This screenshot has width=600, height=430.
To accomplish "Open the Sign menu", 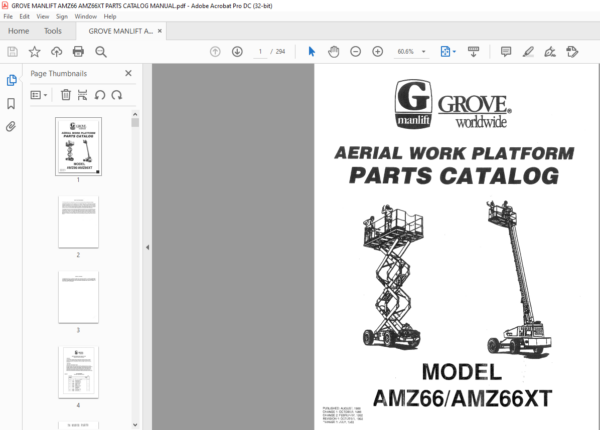I will pyautogui.click(x=62, y=16).
